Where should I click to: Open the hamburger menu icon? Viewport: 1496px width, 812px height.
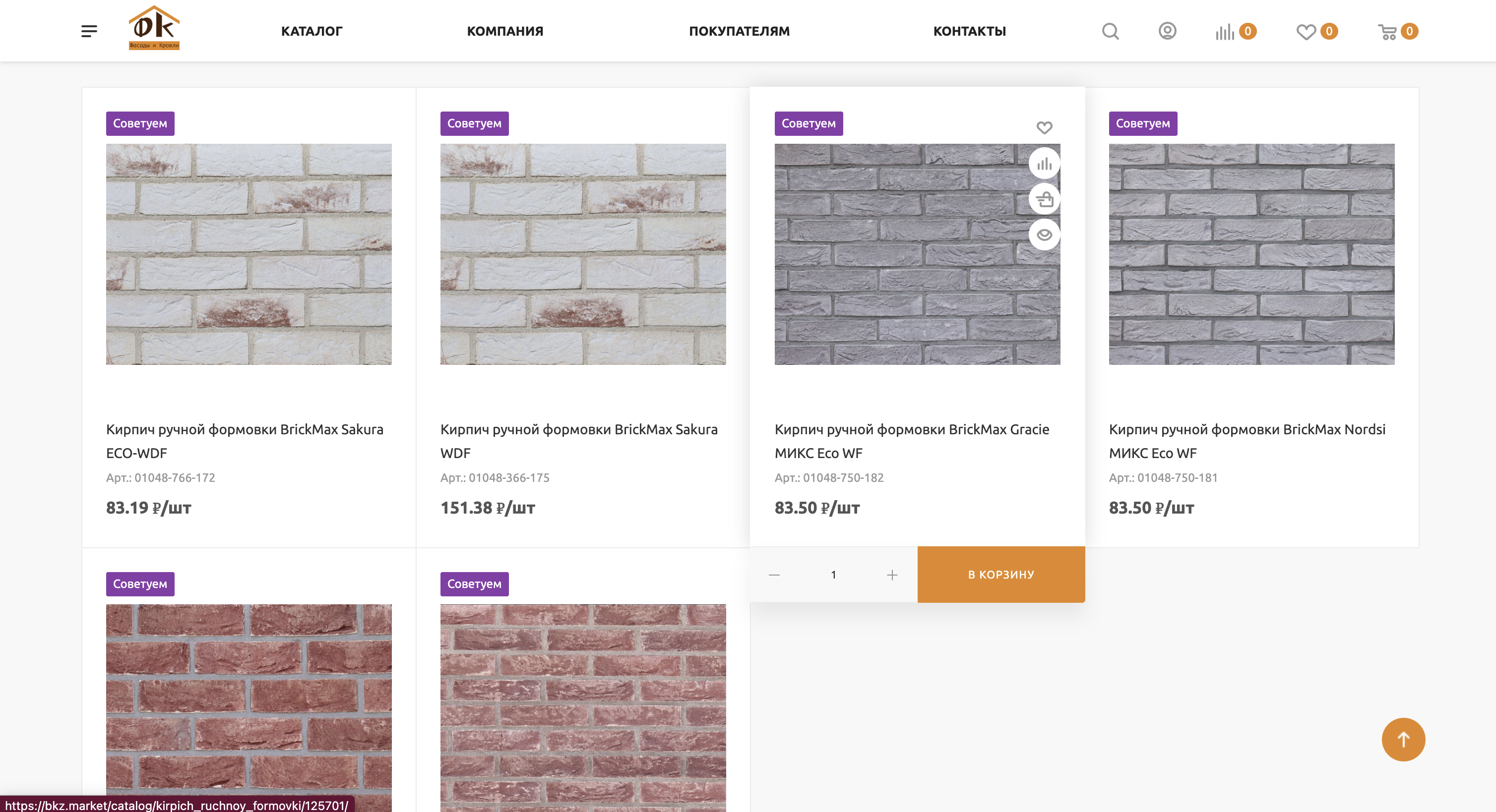pos(89,31)
